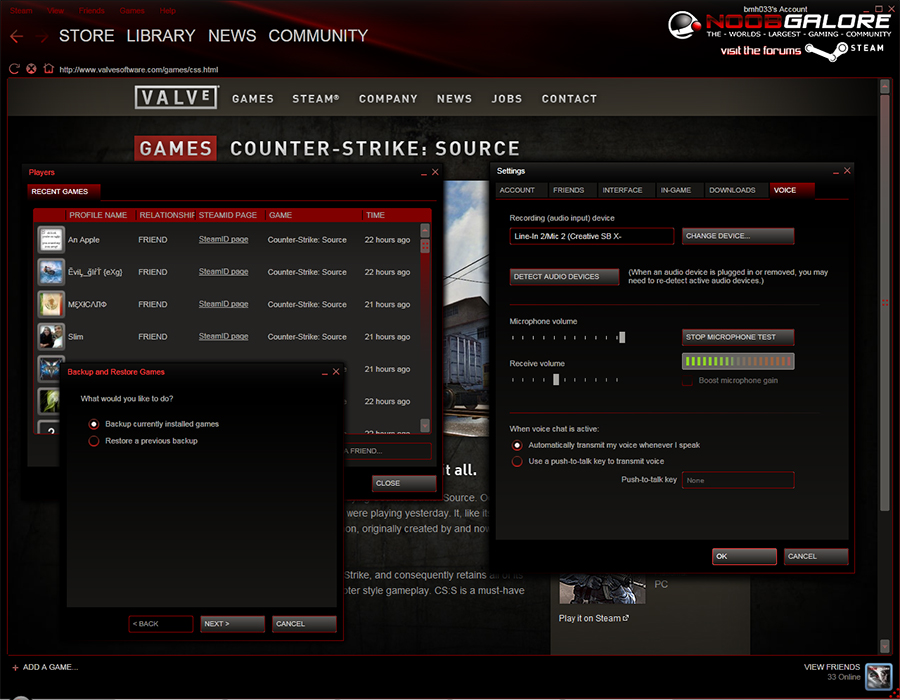Click CLOSE button in Players window

pyautogui.click(x=404, y=483)
